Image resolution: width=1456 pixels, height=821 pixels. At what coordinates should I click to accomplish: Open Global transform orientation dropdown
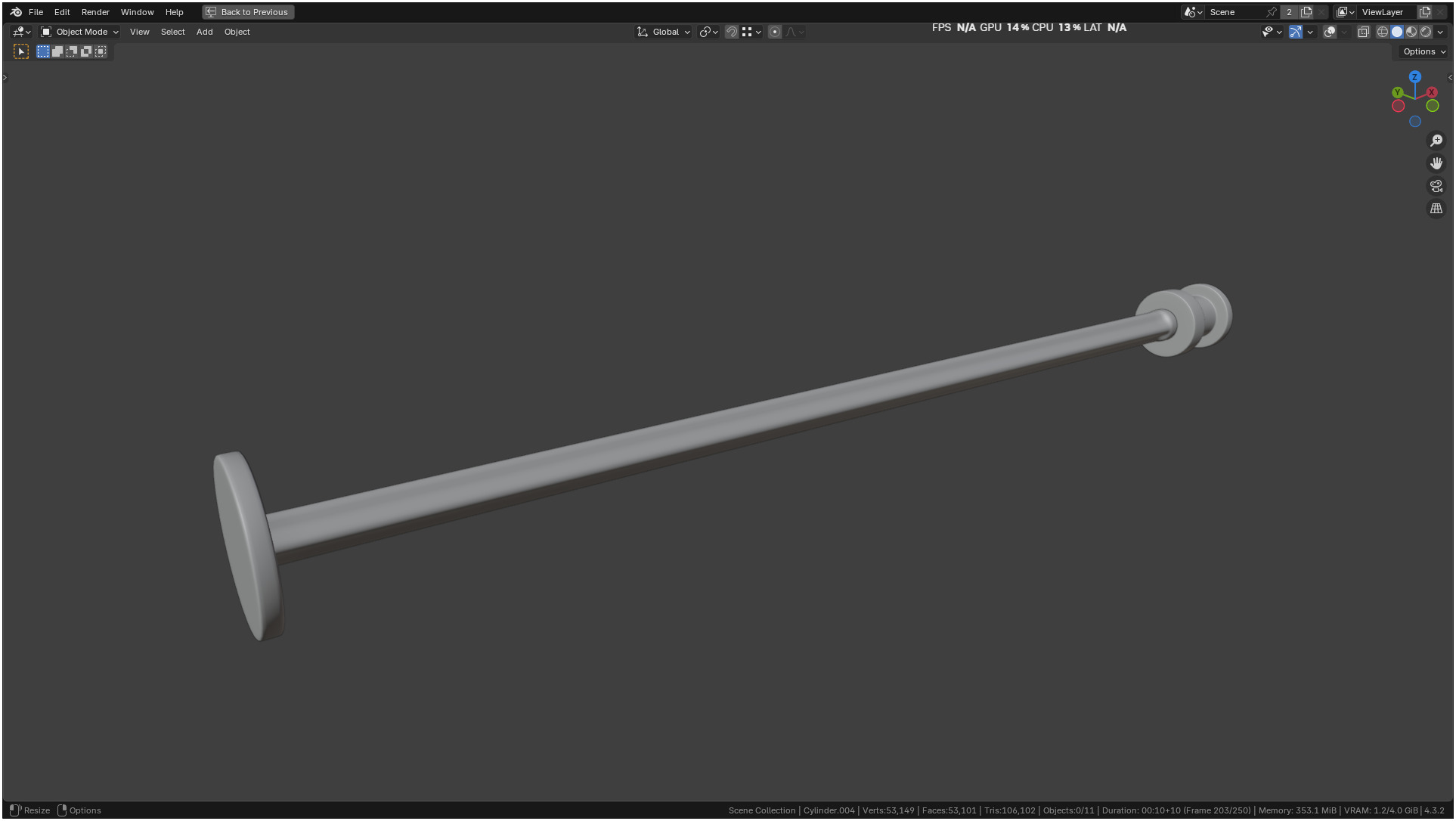664,32
